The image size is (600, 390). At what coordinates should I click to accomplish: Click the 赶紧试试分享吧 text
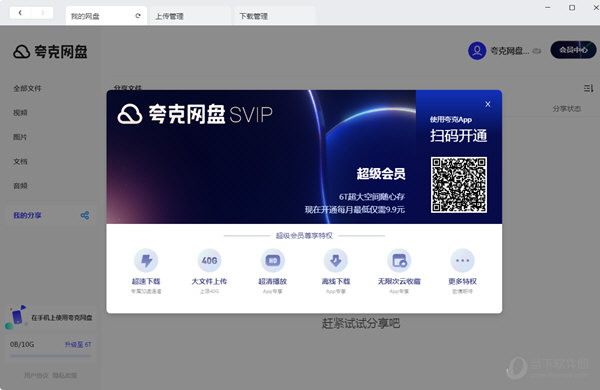click(x=360, y=323)
